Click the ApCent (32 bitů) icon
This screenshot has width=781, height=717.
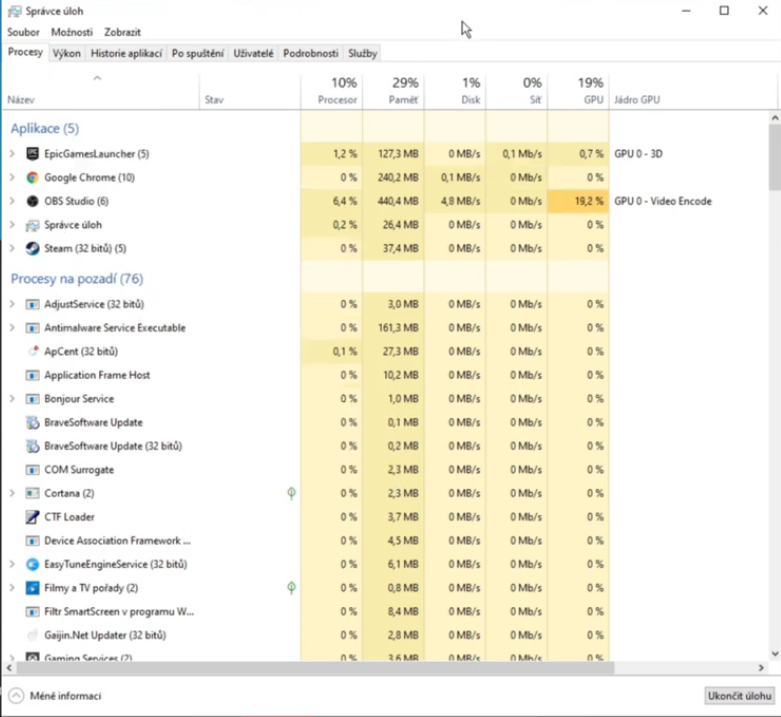(33, 352)
